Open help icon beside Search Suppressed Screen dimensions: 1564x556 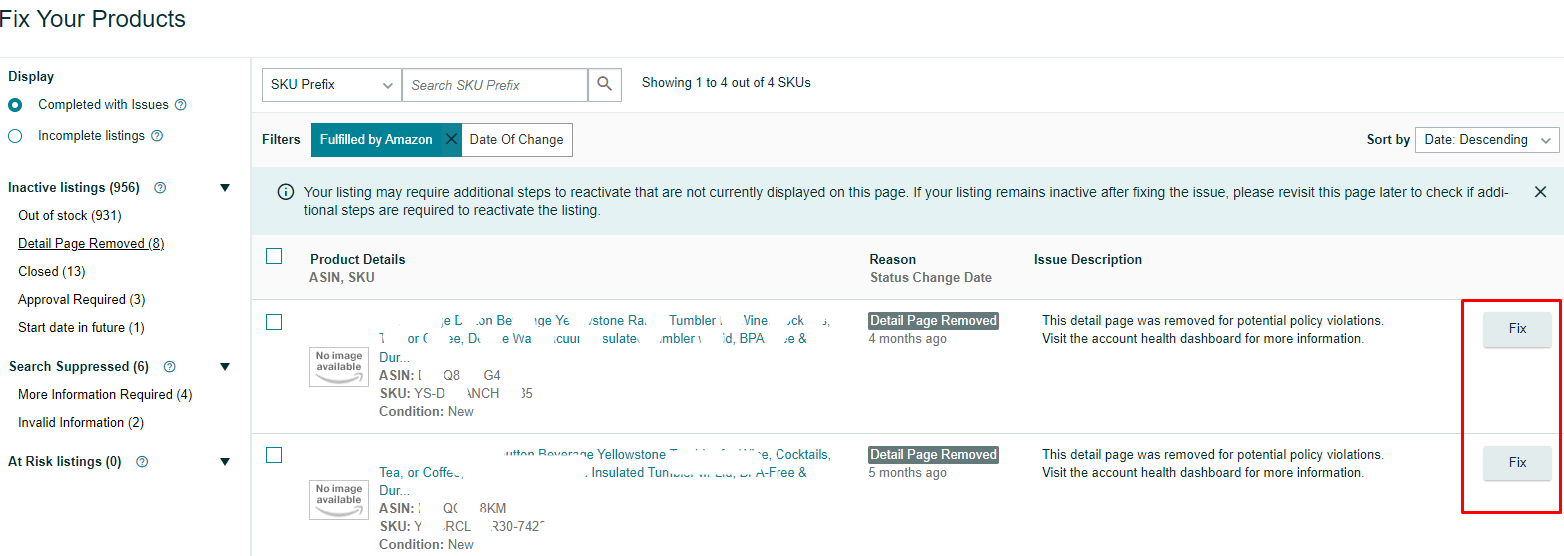169,367
